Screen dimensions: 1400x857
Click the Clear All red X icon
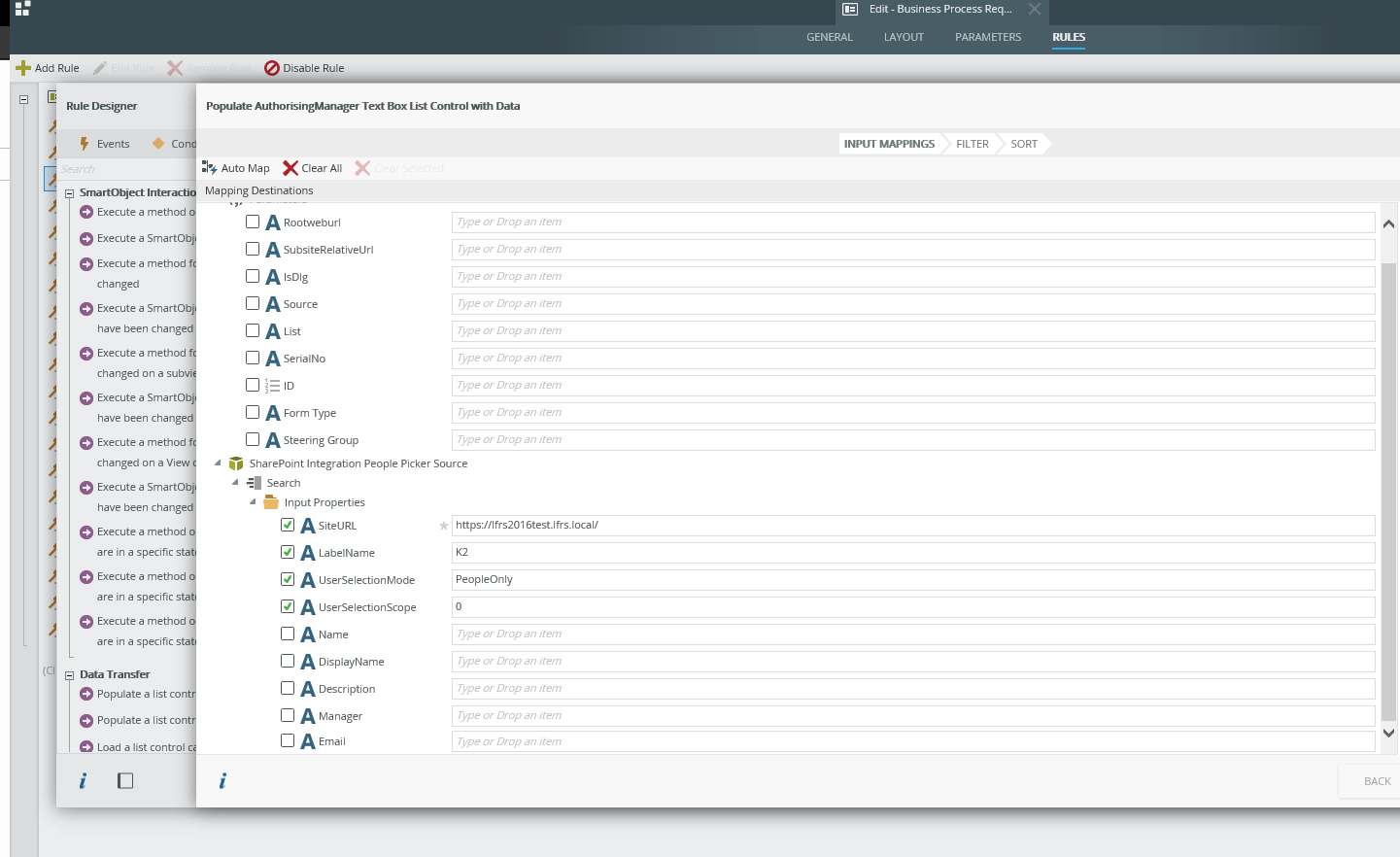(x=290, y=167)
